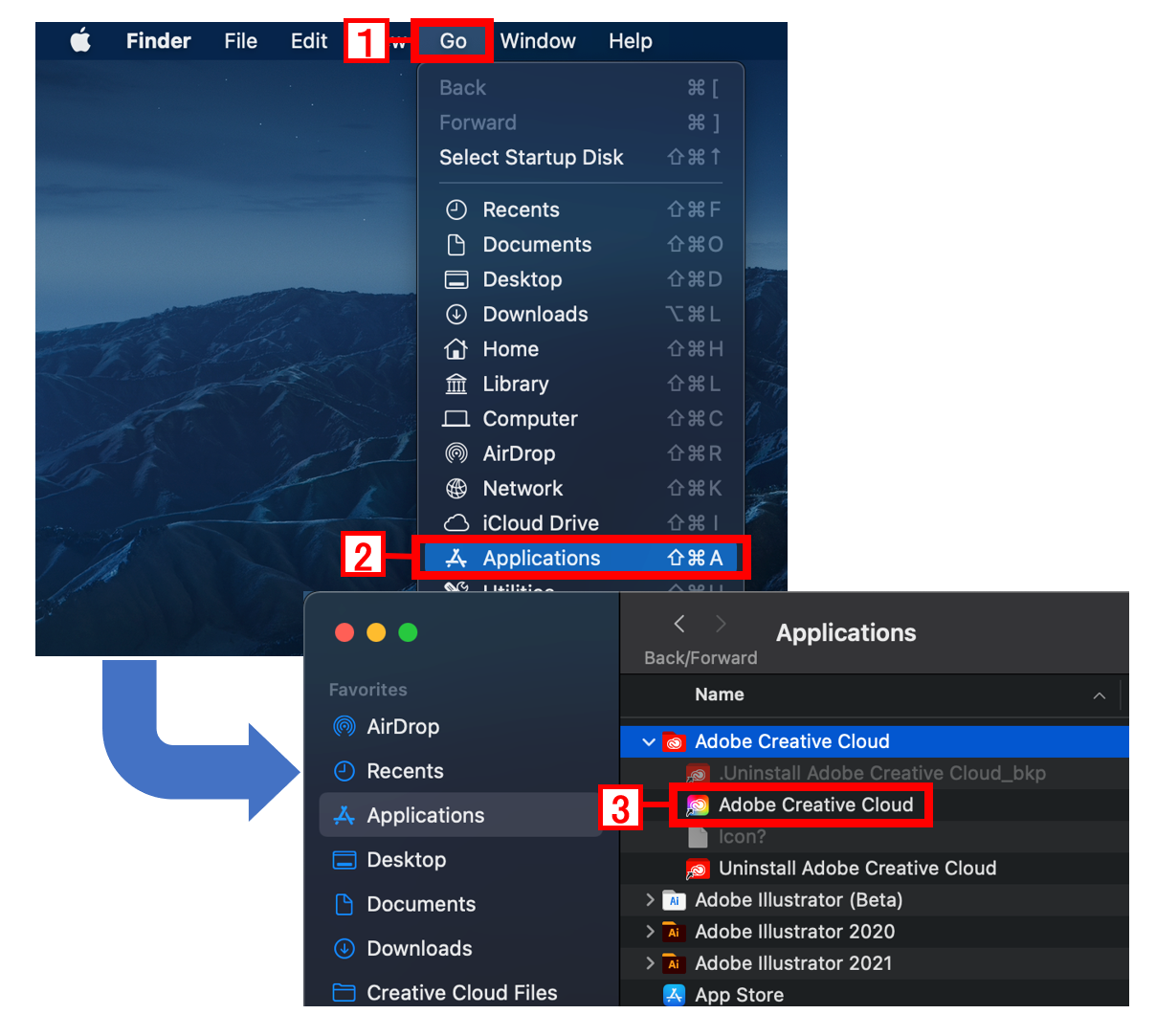Image resolution: width=1156 pixels, height=1036 pixels.
Task: Click the Adobe Illustrator 2021 folder icon
Action: 674,963
